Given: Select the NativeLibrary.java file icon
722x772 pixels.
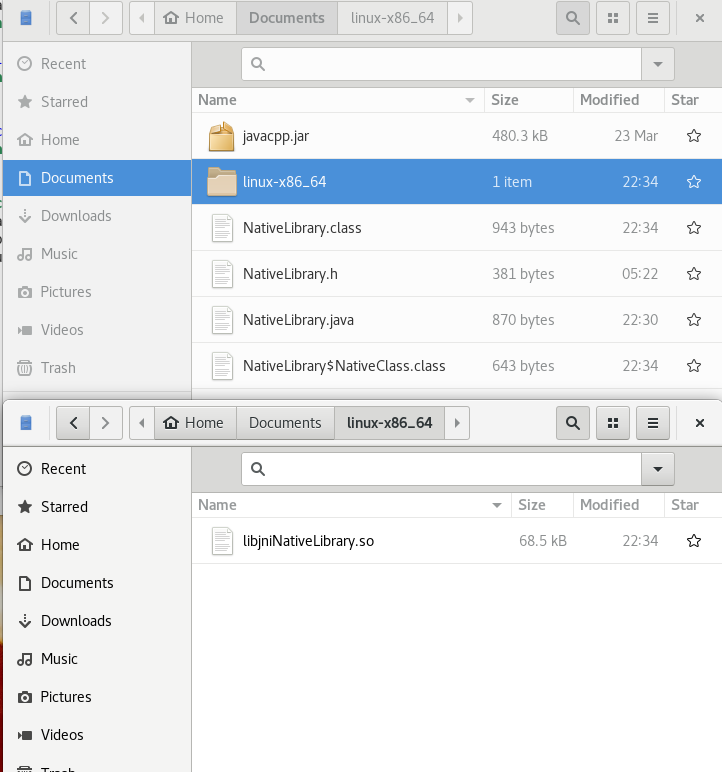Looking at the screenshot, I should click(222, 320).
